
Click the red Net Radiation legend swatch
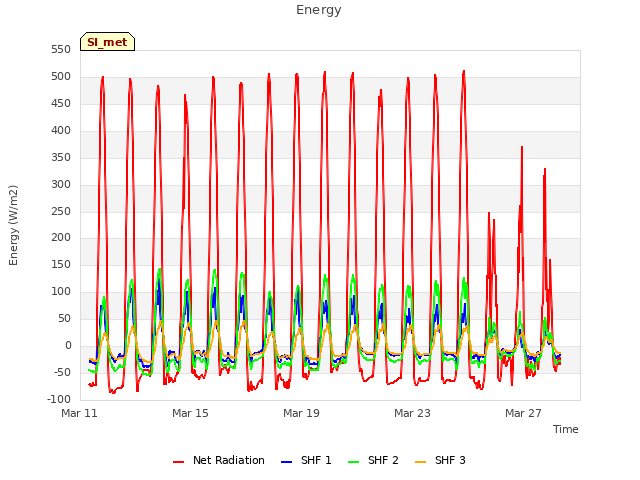178,462
